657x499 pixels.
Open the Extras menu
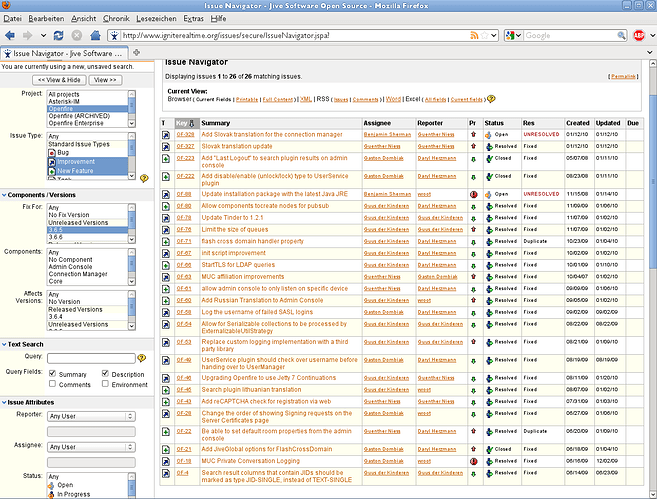193,19
